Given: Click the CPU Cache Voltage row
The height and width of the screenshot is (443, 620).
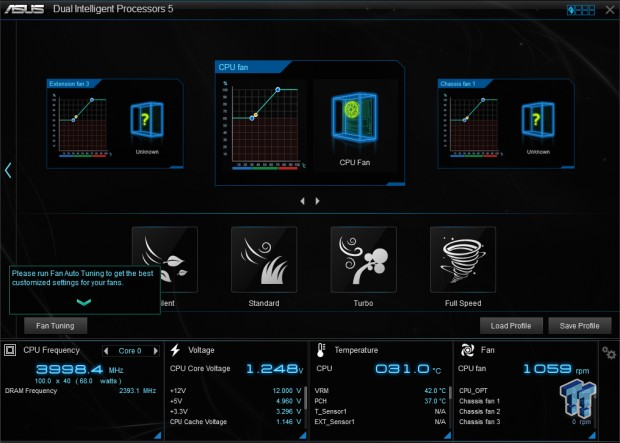Looking at the screenshot, I should pos(235,422).
